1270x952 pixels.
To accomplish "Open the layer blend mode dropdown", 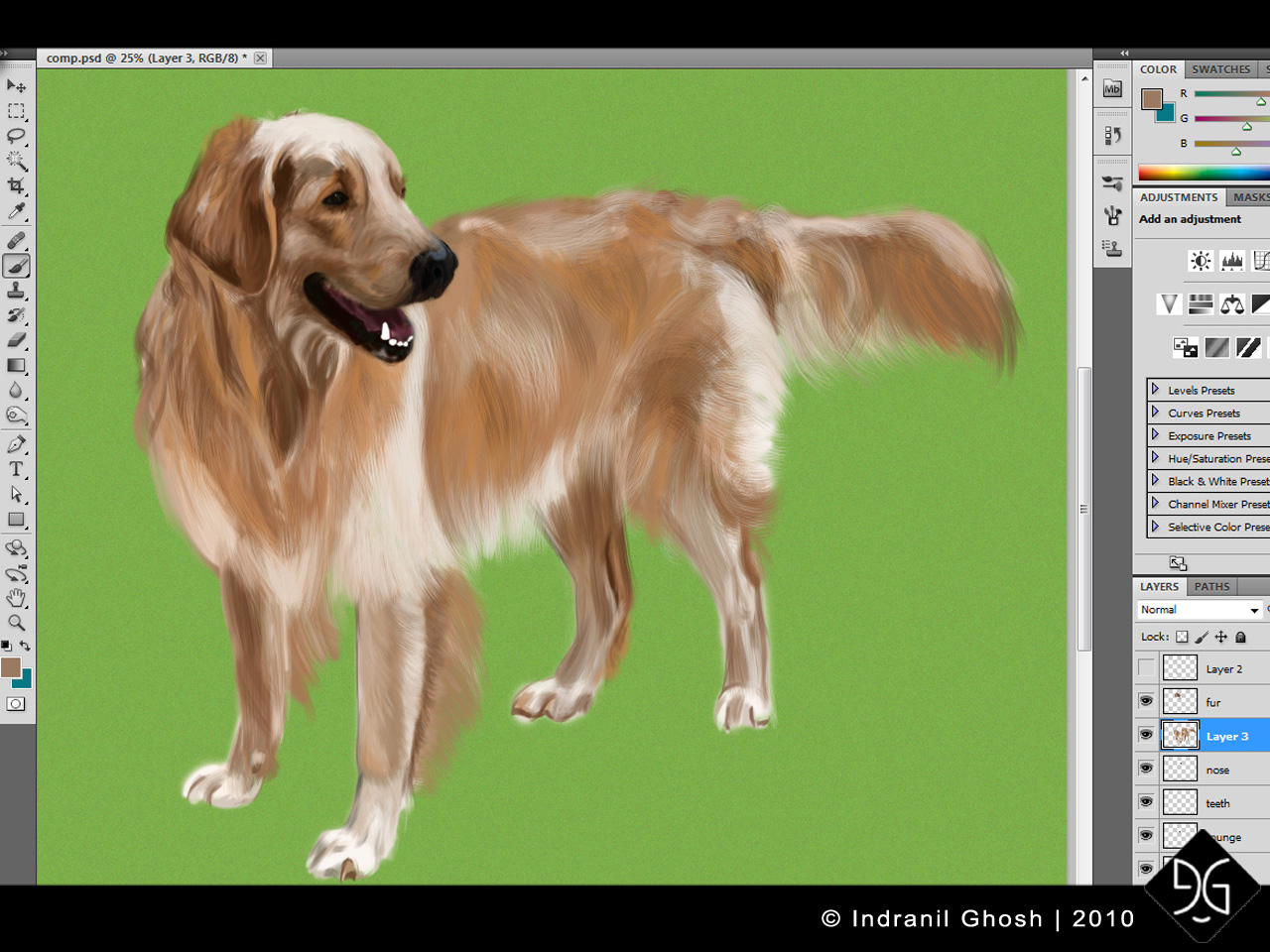I will pyautogui.click(x=1200, y=610).
